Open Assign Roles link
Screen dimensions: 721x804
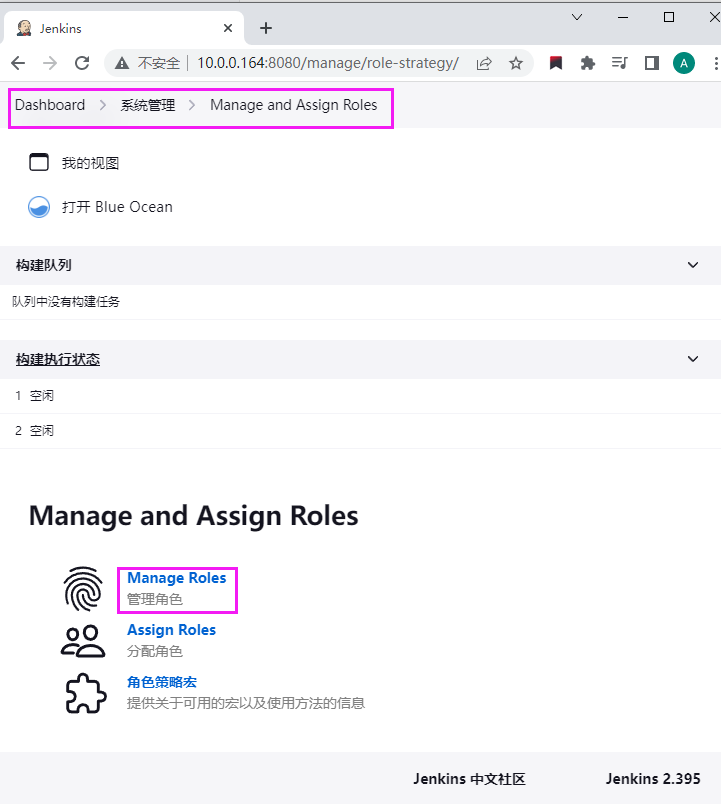(171, 630)
